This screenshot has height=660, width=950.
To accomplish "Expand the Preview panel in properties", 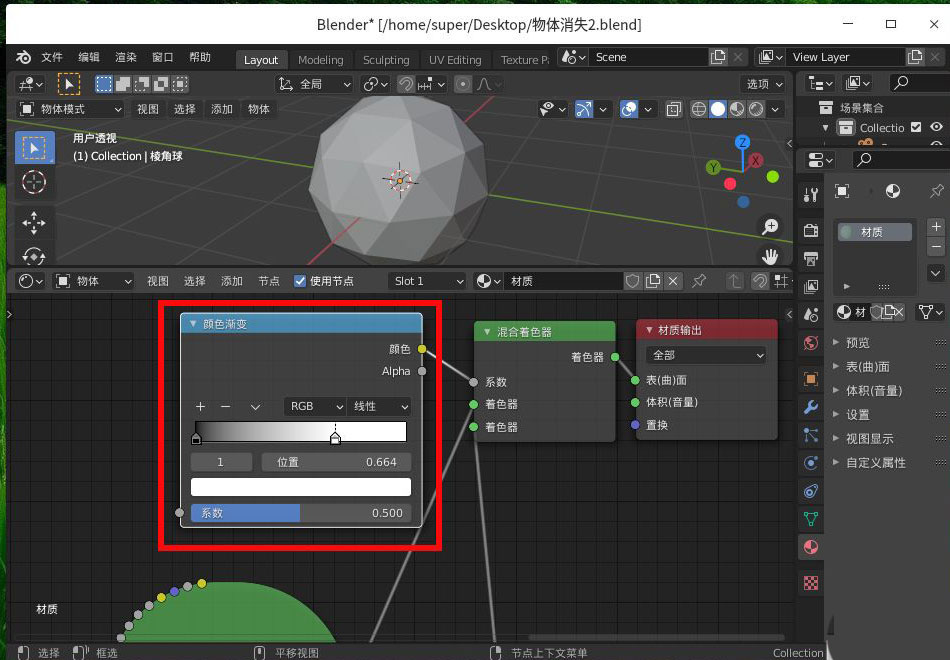I will (858, 343).
